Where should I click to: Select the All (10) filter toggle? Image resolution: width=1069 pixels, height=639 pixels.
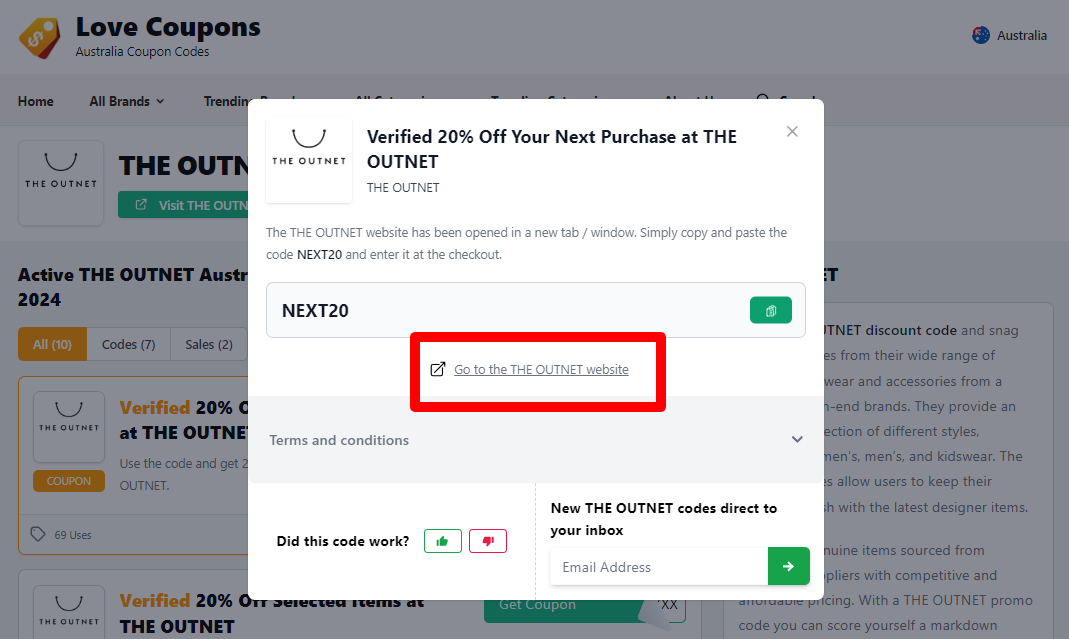(52, 344)
